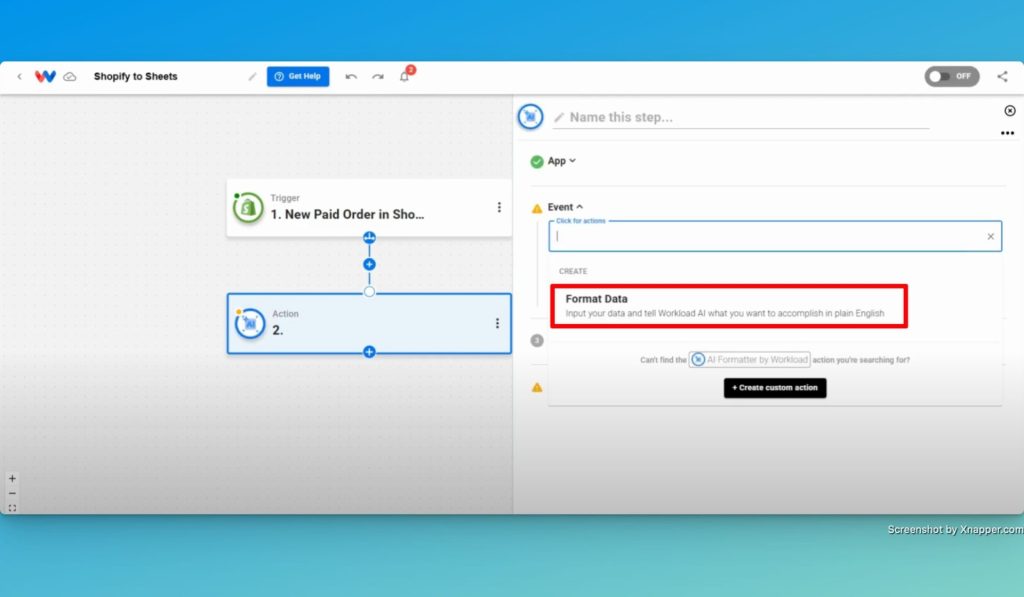Screen dimensions: 1024x597
Task: Click the warning icon beside Event
Action: click(537, 208)
